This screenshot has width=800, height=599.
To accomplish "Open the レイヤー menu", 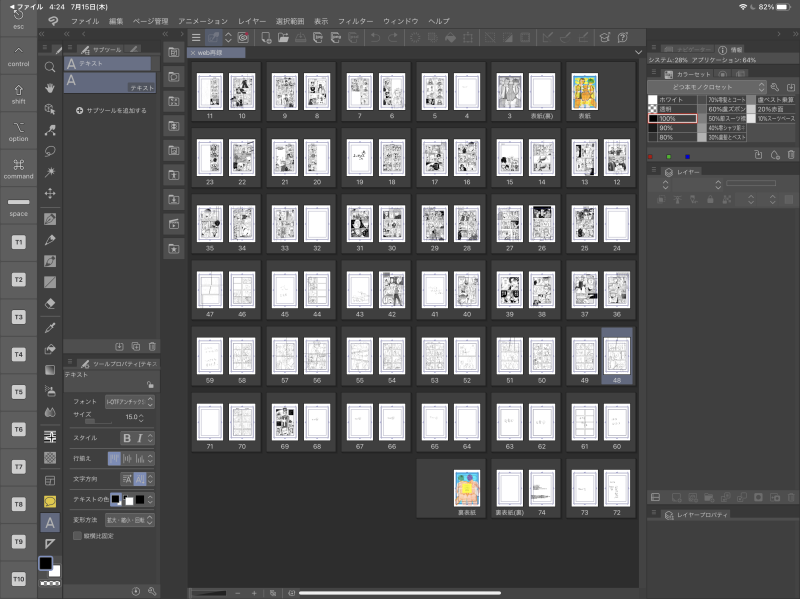I will point(252,21).
